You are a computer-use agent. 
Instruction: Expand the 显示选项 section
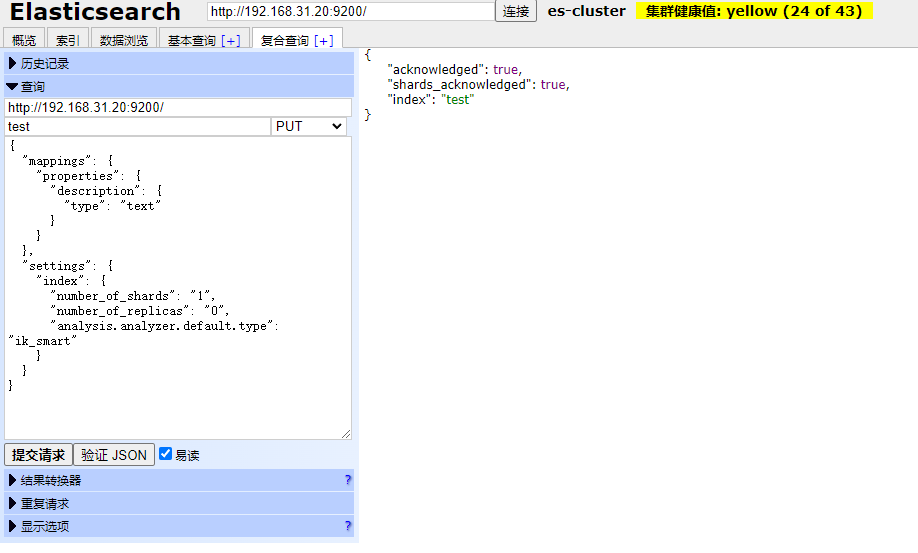coord(45,526)
